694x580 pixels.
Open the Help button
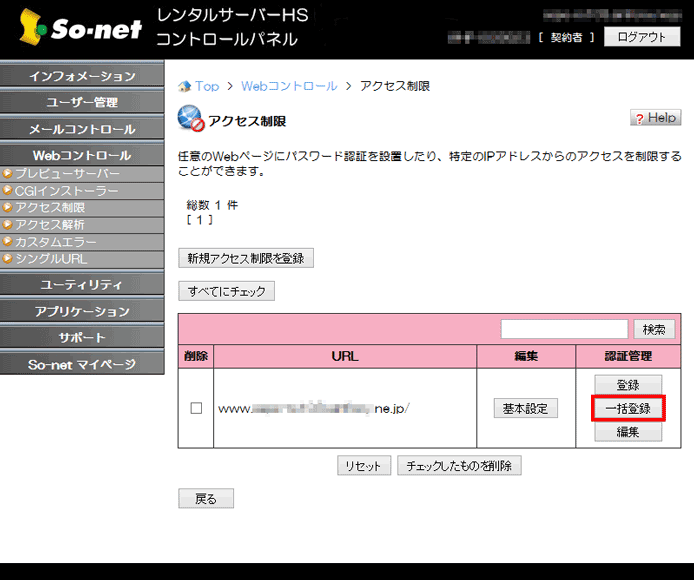(x=655, y=118)
